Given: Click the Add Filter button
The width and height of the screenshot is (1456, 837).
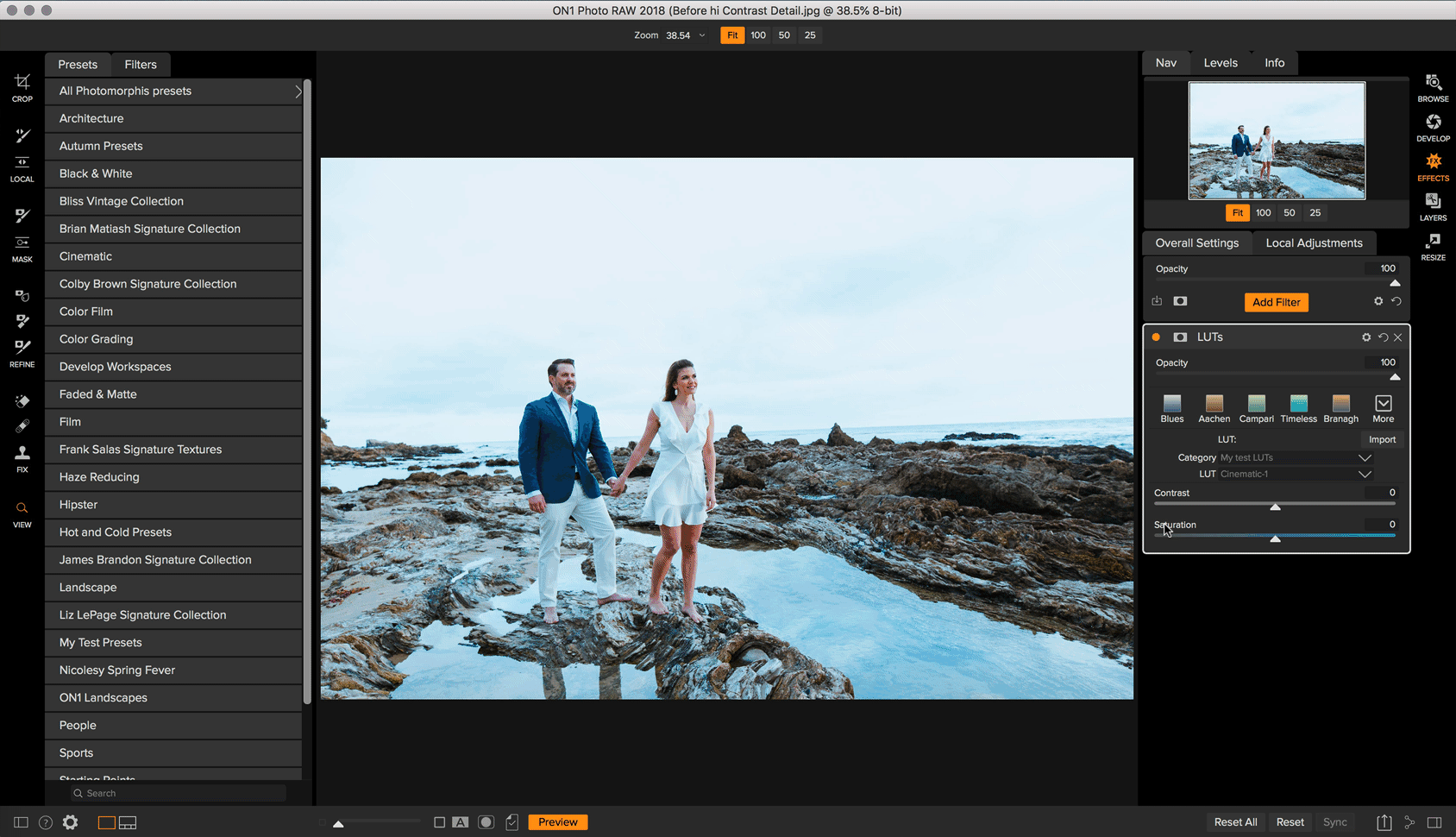Looking at the screenshot, I should pyautogui.click(x=1276, y=302).
